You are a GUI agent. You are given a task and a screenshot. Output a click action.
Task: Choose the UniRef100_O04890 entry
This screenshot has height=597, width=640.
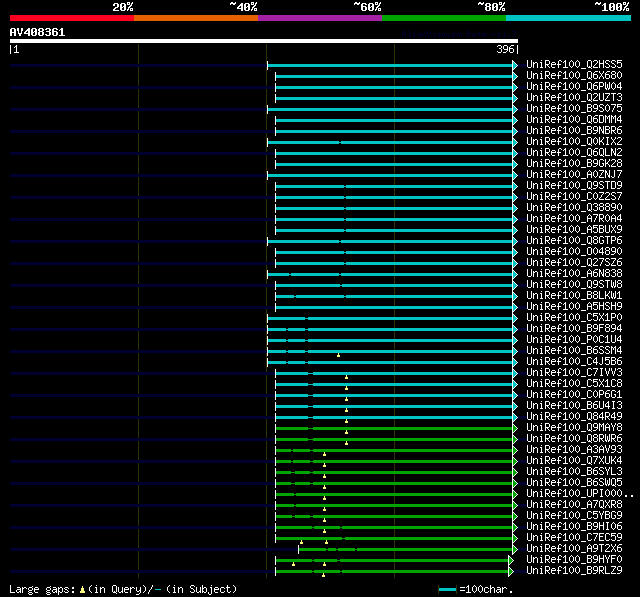coord(574,252)
